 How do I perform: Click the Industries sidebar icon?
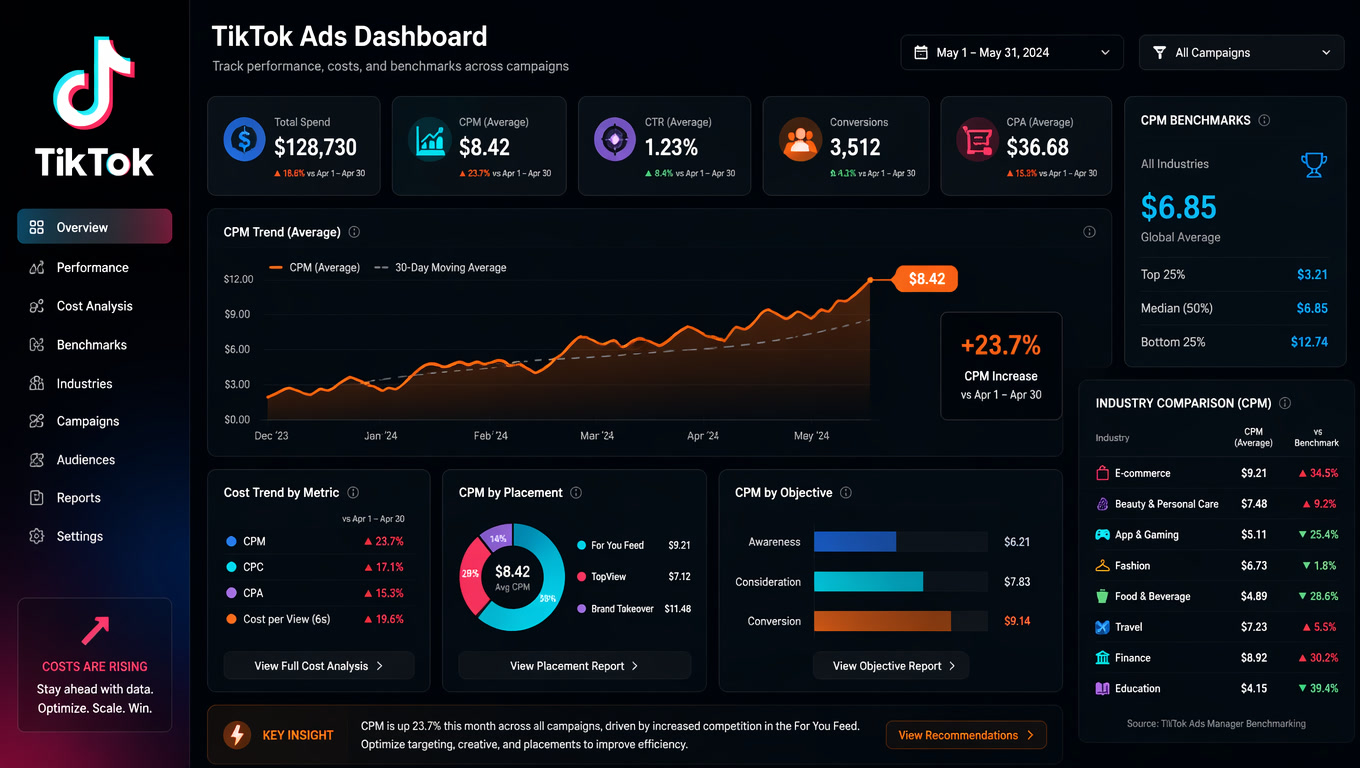pyautogui.click(x=37, y=383)
